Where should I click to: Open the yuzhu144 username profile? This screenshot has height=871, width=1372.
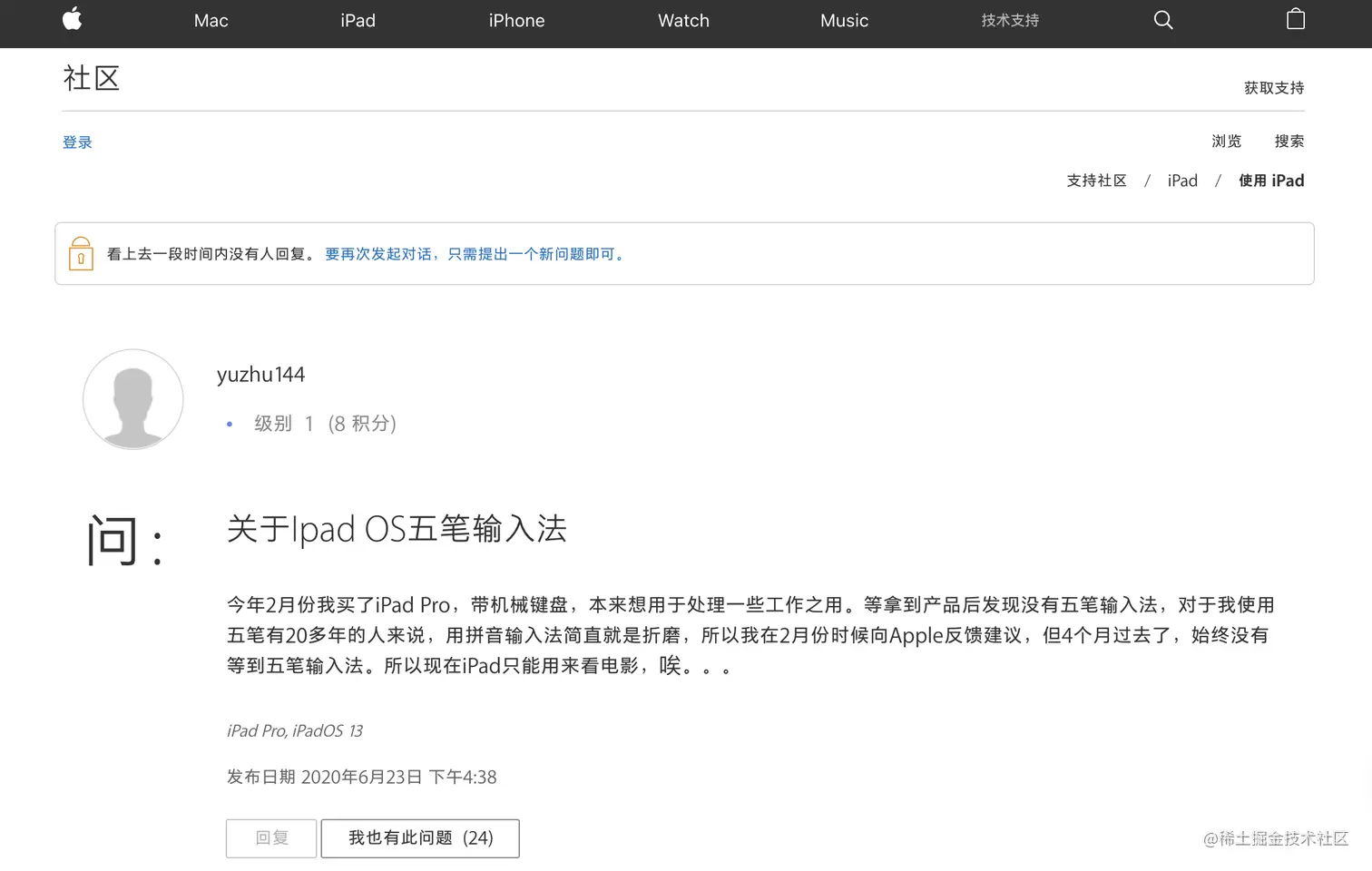260,375
